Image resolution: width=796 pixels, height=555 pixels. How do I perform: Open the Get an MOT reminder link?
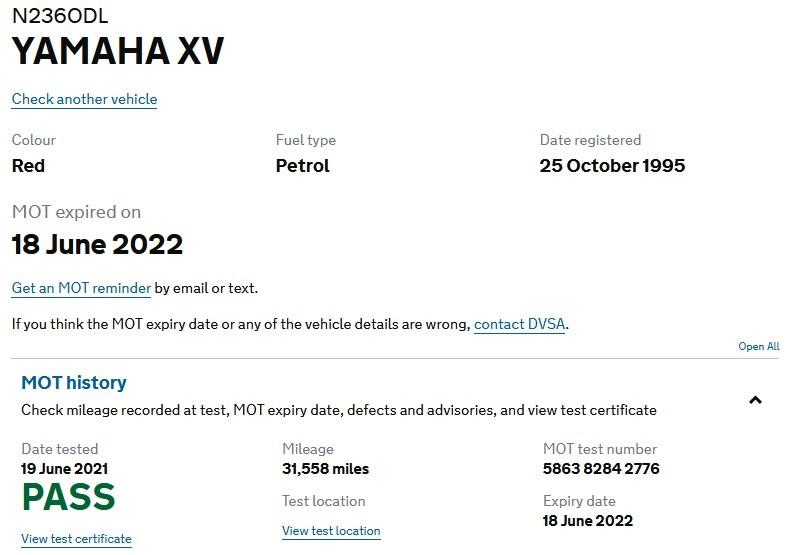point(81,288)
